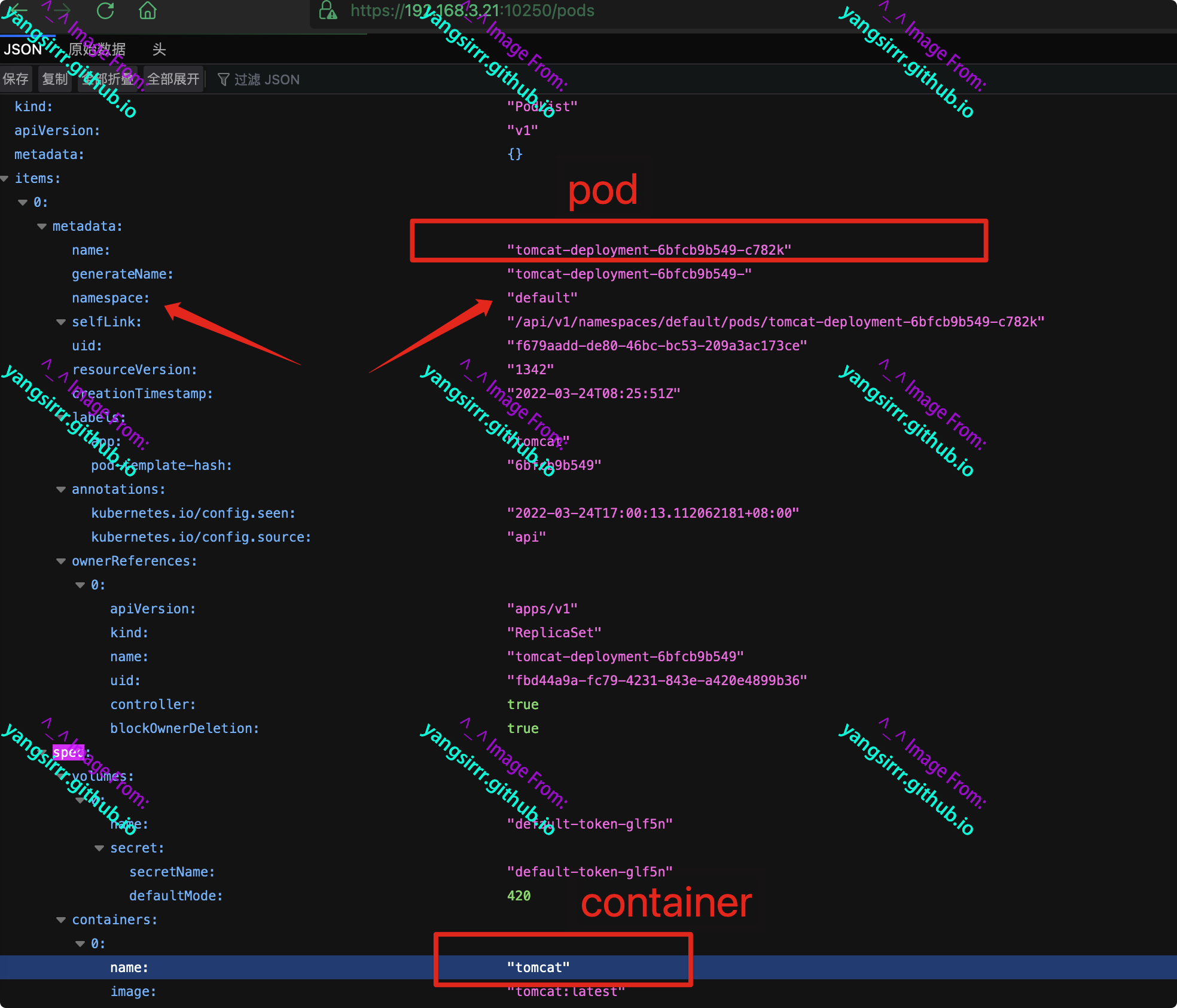Collapse the annotations node
1177x1008 pixels.
tap(61, 489)
